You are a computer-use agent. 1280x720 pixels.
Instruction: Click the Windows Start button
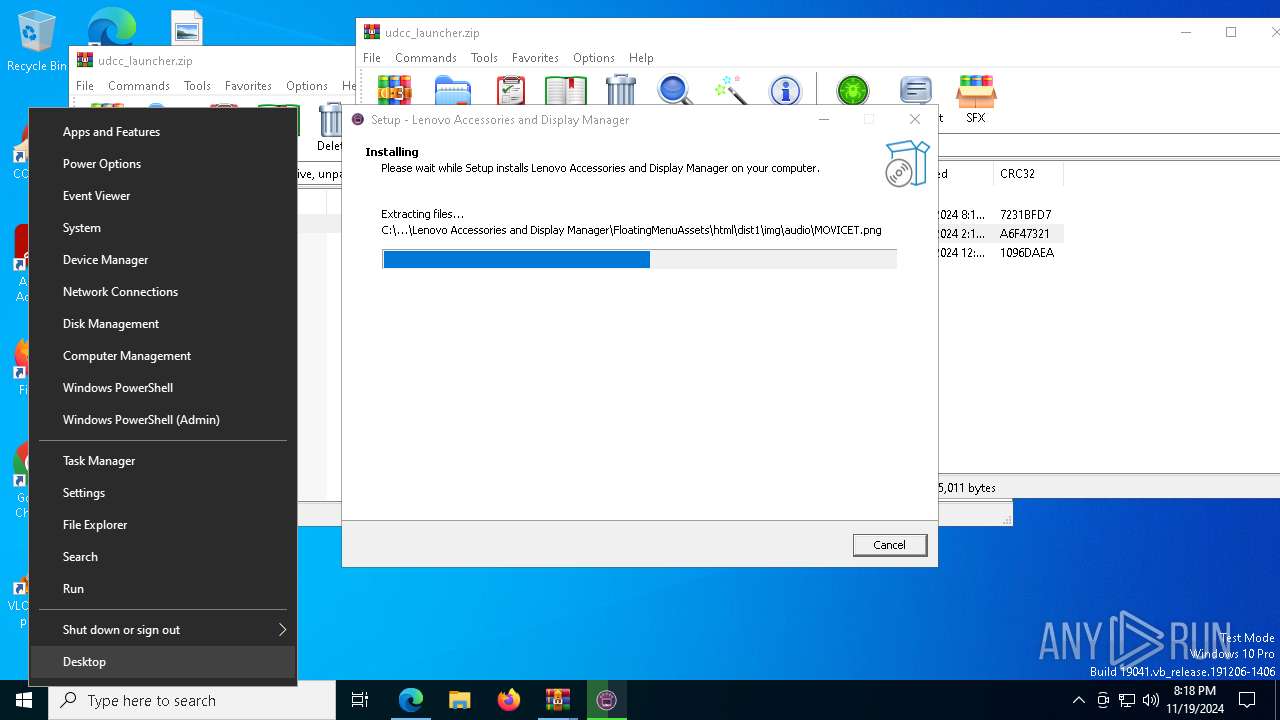tap(24, 700)
